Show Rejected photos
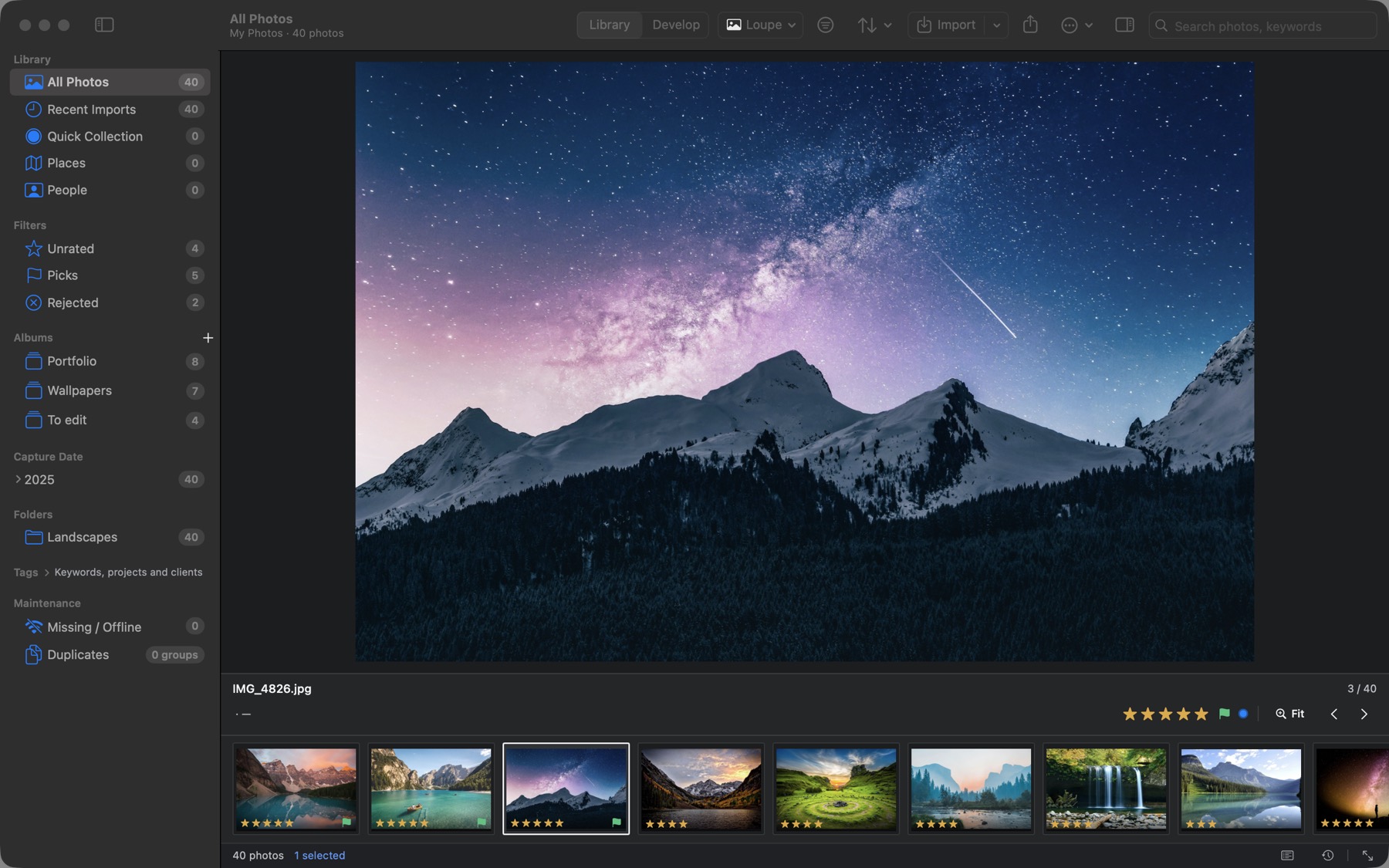The height and width of the screenshot is (868, 1389). click(110, 302)
